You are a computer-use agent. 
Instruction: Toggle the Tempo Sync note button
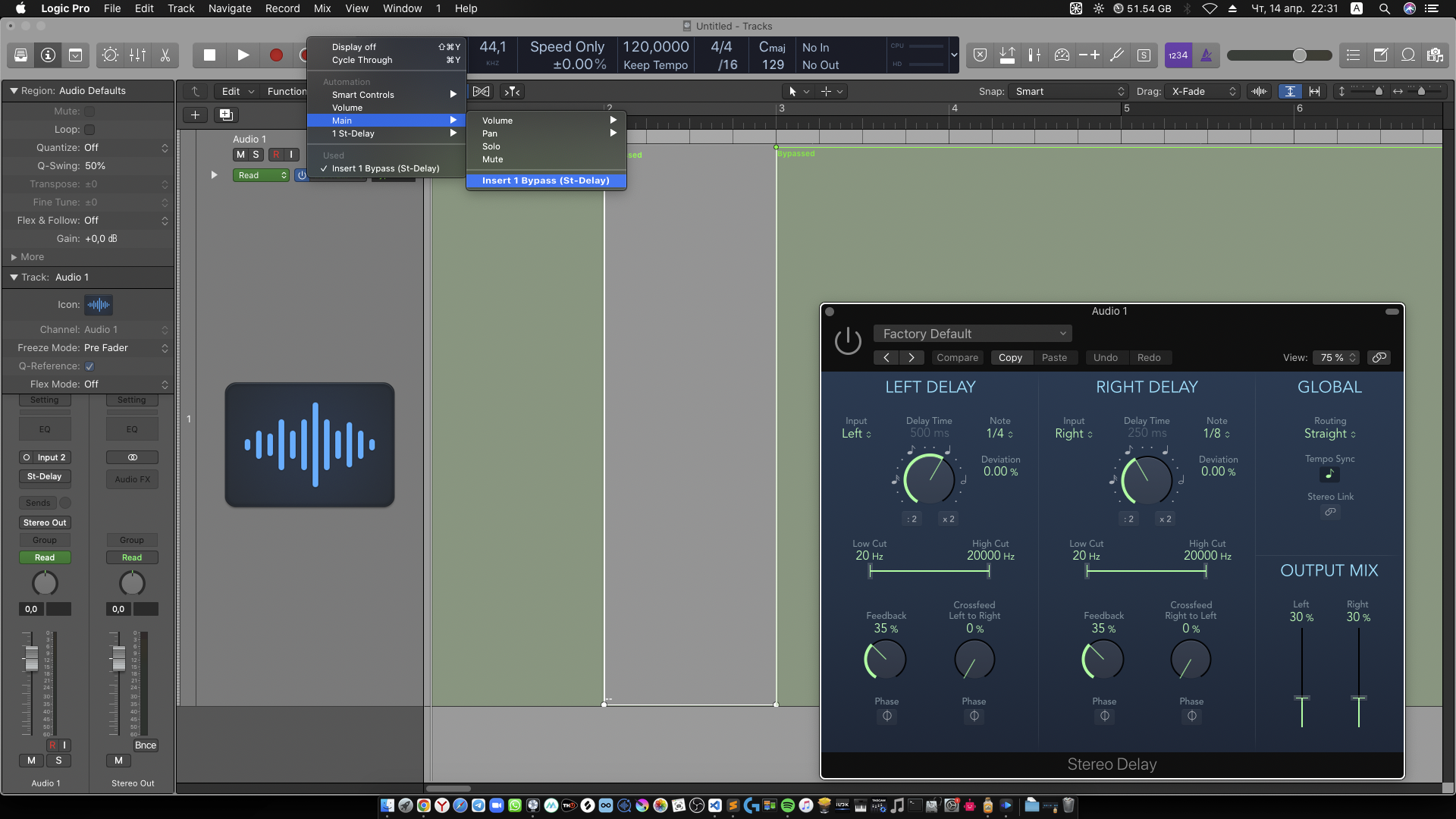1329,475
